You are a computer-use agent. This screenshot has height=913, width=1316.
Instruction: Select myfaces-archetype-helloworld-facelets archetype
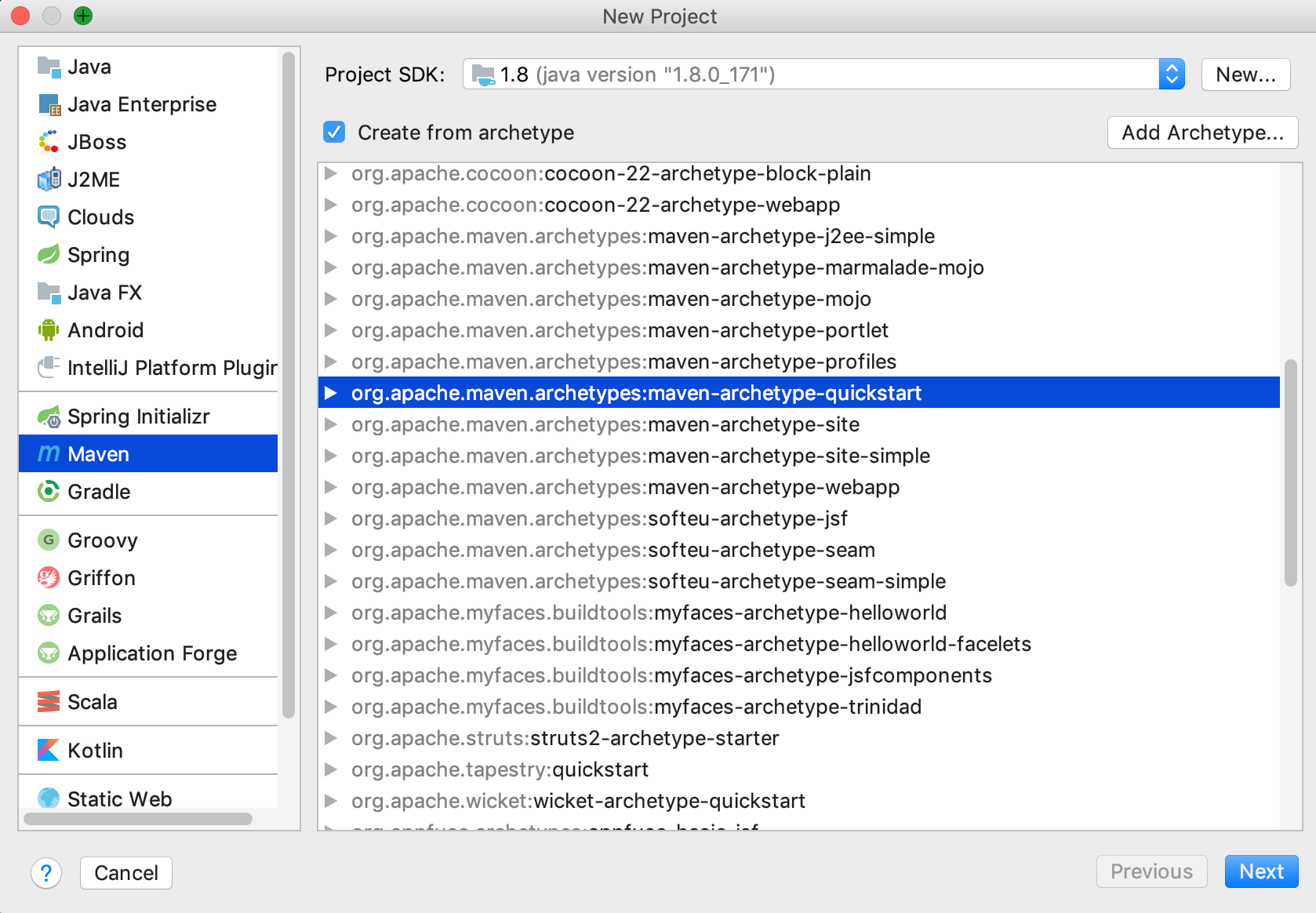click(x=798, y=644)
